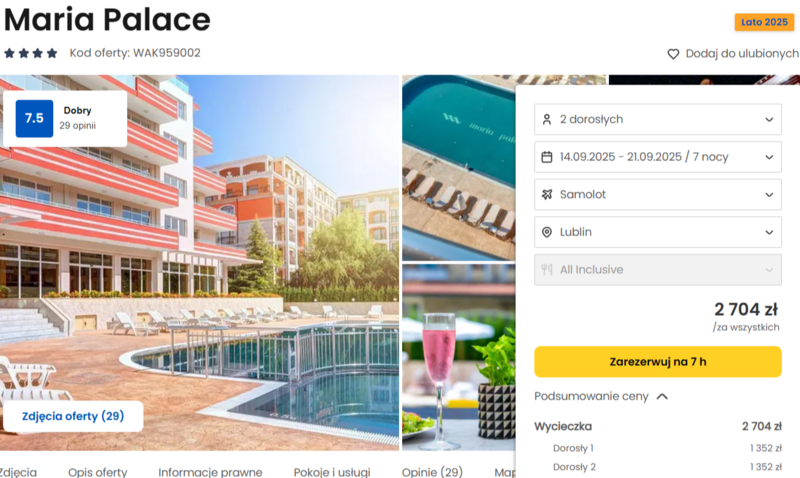800x478 pixels.
Task: Click the four-star hotel rating
Action: 31,53
